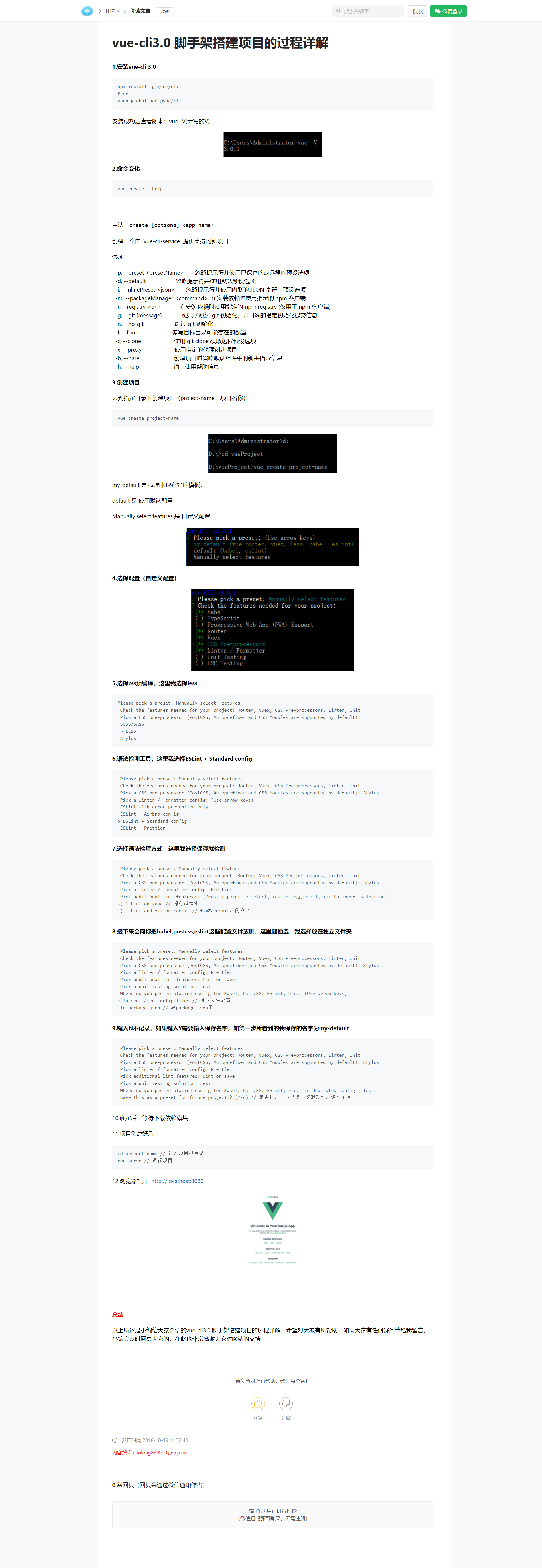This screenshot has height=1568, width=542.
Task: Click the '3.创建项目' section heading
Action: pos(126,382)
